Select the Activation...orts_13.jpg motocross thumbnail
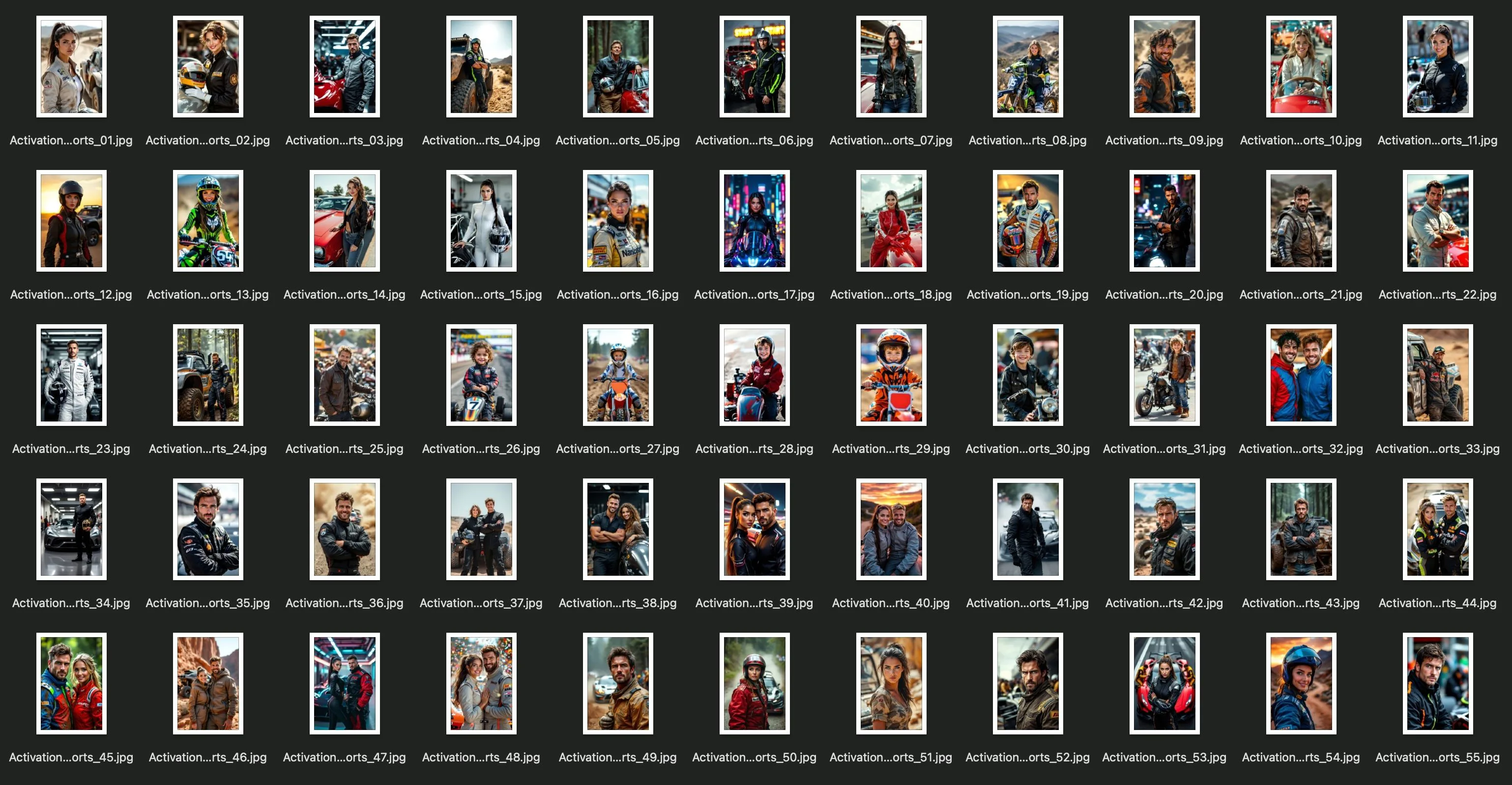The height and width of the screenshot is (785, 1512). [208, 221]
